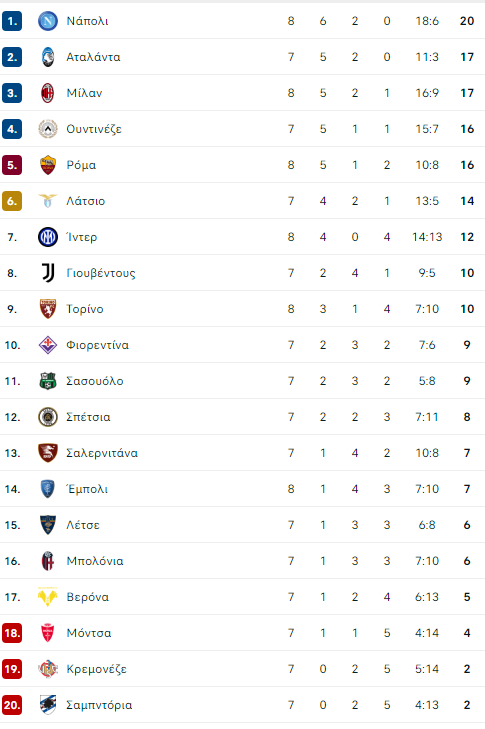Select the Μπολόνια team name

(95, 561)
